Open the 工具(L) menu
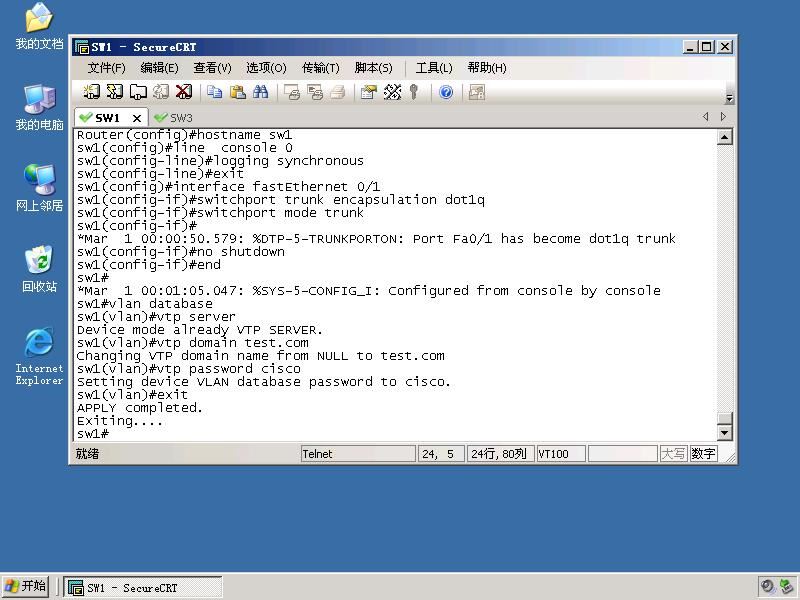Image resolution: width=800 pixels, height=600 pixels. coord(434,68)
